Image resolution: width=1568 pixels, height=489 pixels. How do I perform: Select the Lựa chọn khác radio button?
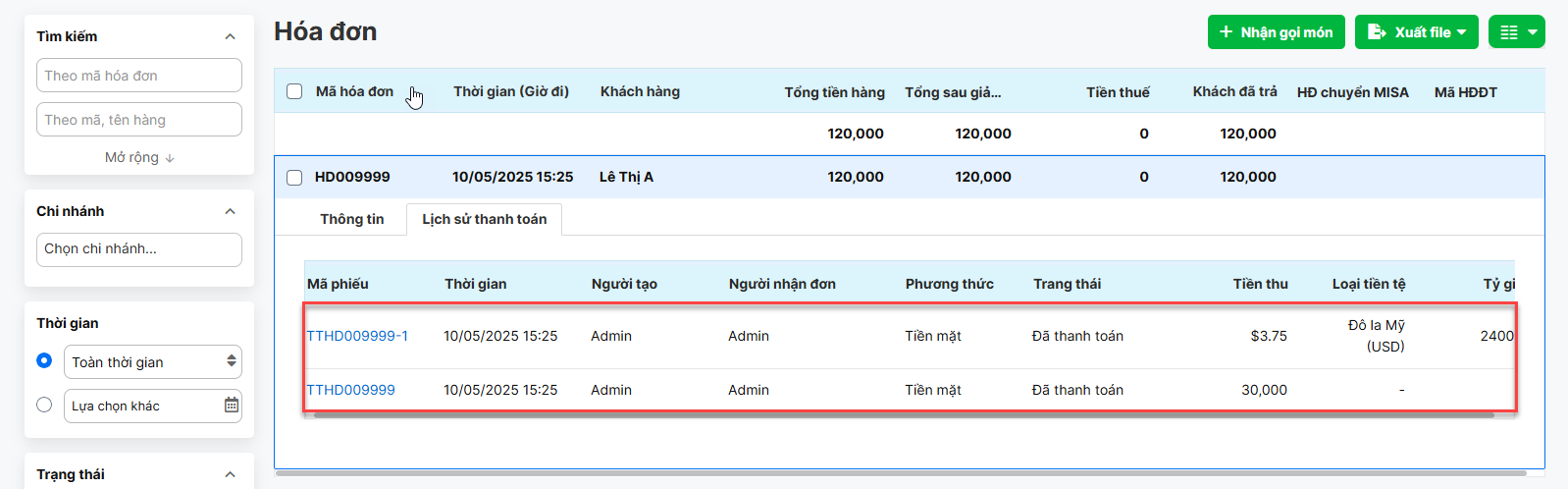click(44, 405)
